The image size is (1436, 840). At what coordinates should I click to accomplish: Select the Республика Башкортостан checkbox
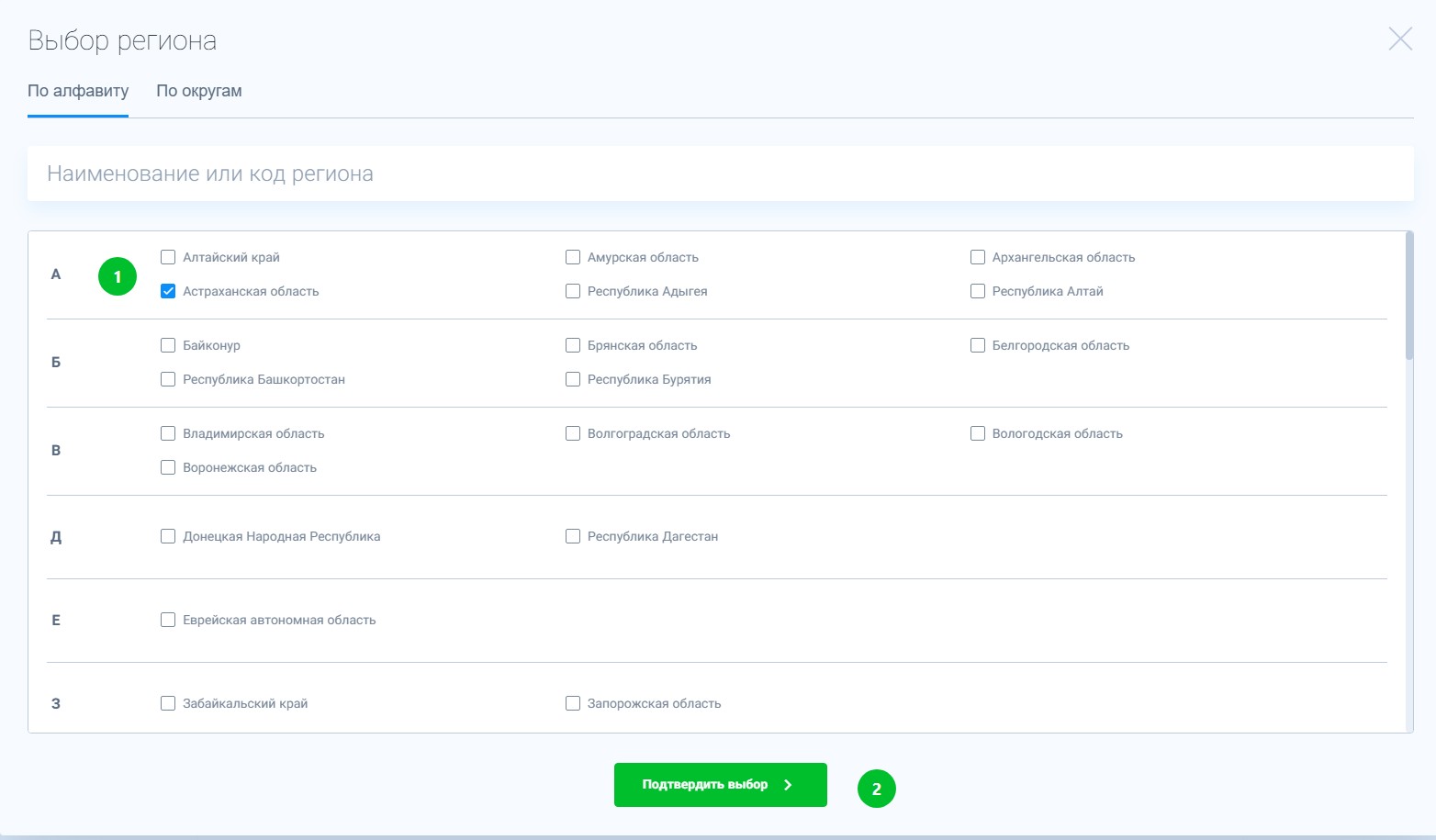[168, 379]
